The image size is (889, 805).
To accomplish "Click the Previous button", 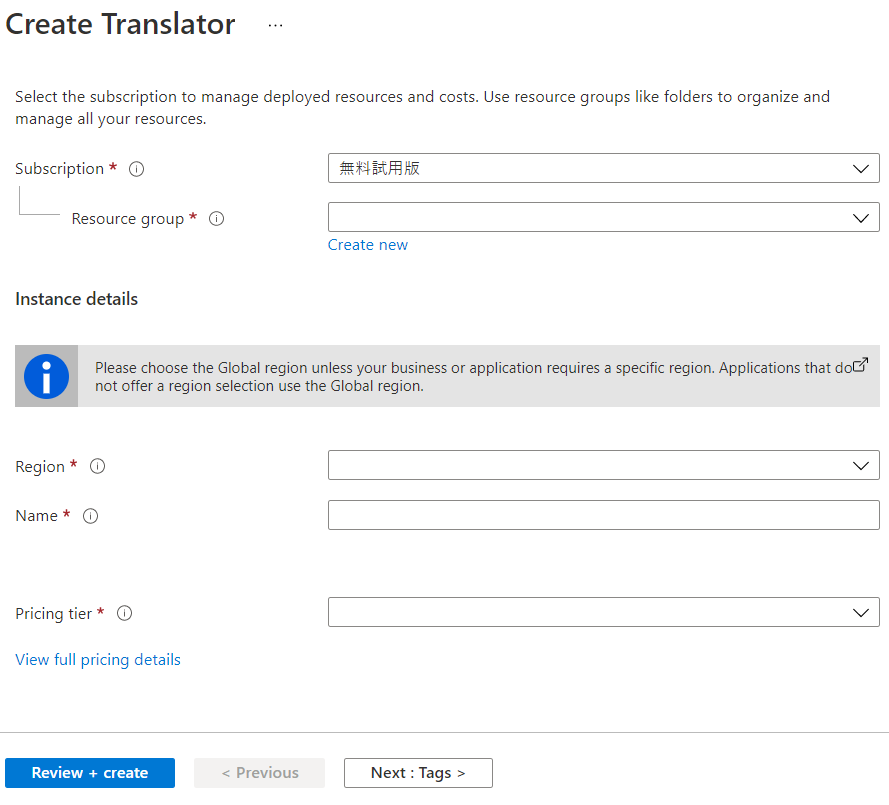I will (260, 773).
